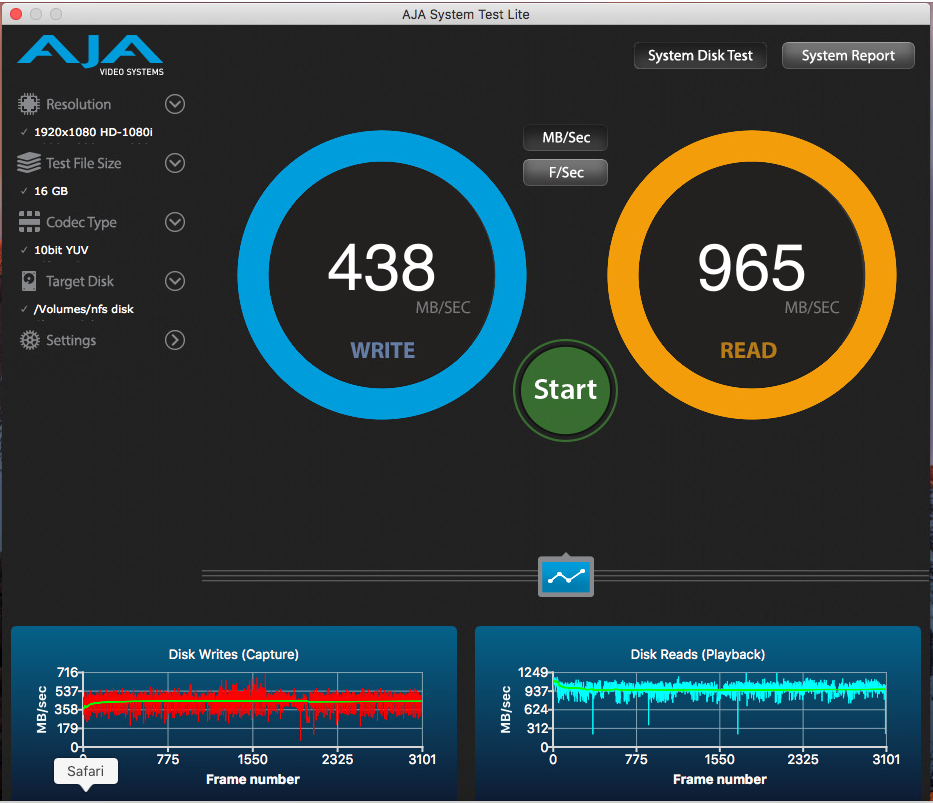
Task: Click the Test File Size label
Action: (83, 163)
